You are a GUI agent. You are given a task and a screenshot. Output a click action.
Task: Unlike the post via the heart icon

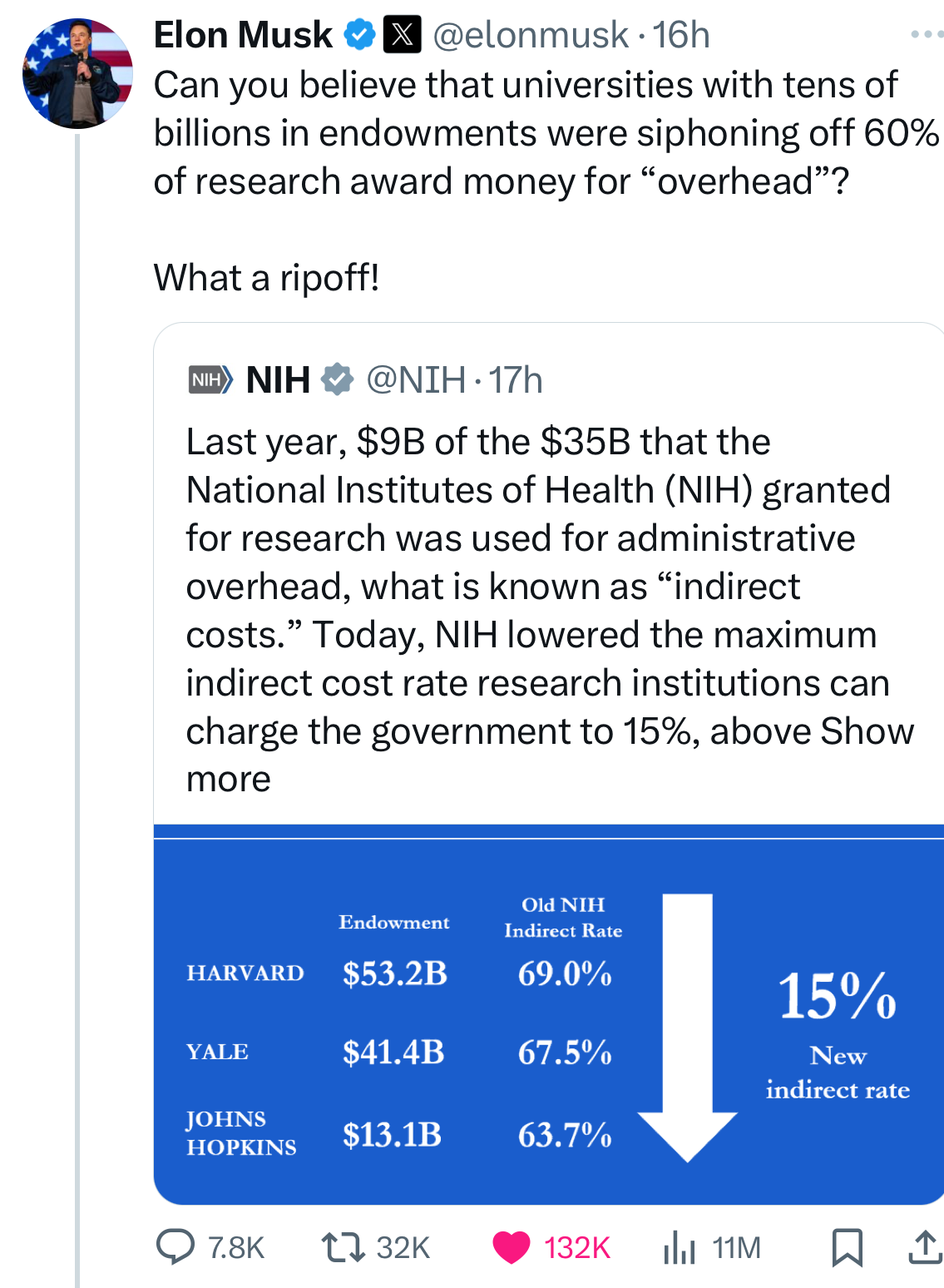click(511, 1247)
